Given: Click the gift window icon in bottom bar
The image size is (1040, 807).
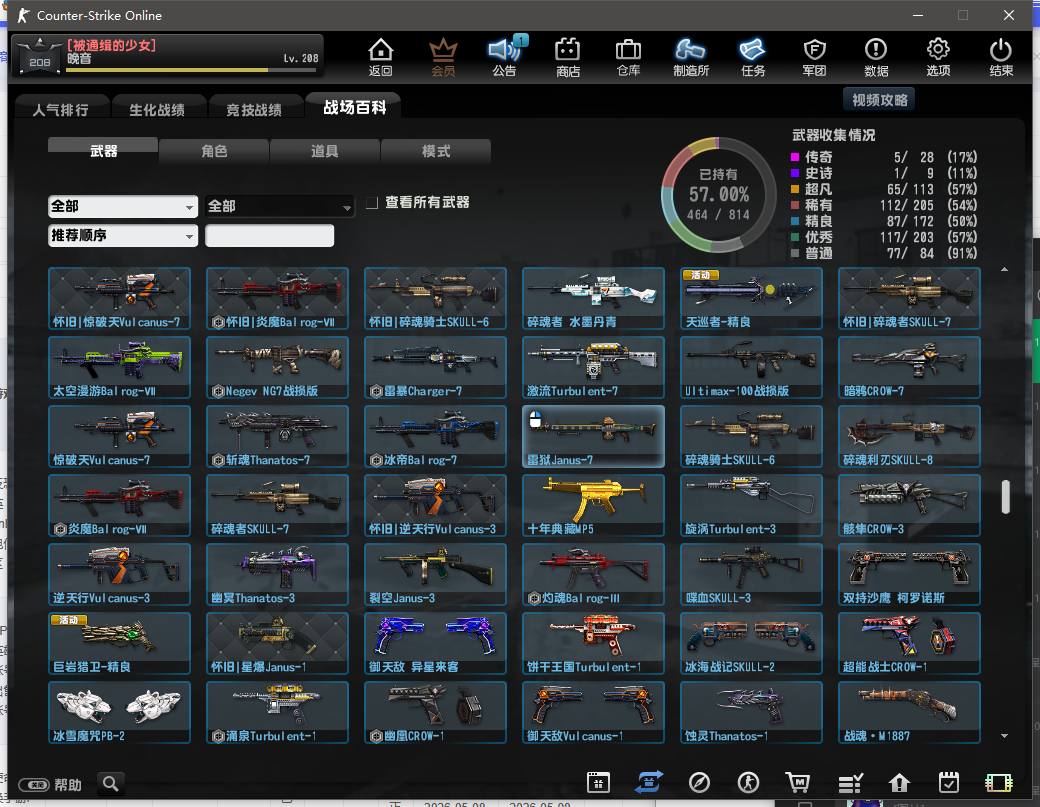Looking at the screenshot, I should (x=598, y=782).
